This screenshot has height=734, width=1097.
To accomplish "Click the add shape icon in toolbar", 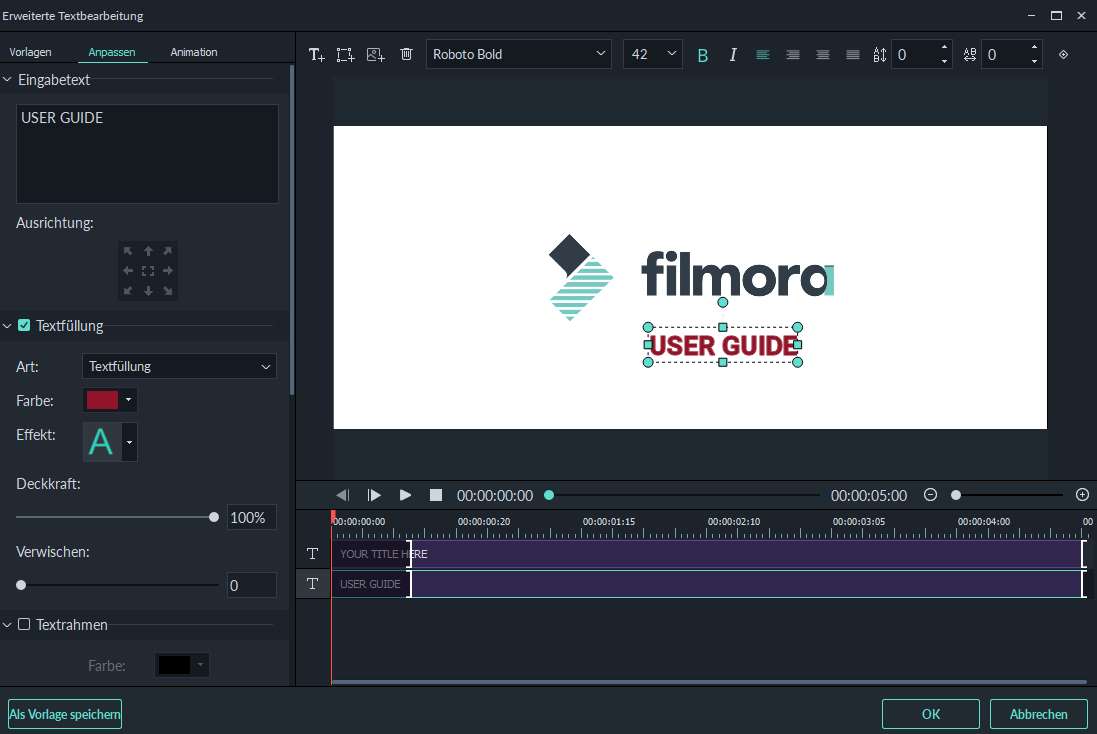I will [x=345, y=54].
